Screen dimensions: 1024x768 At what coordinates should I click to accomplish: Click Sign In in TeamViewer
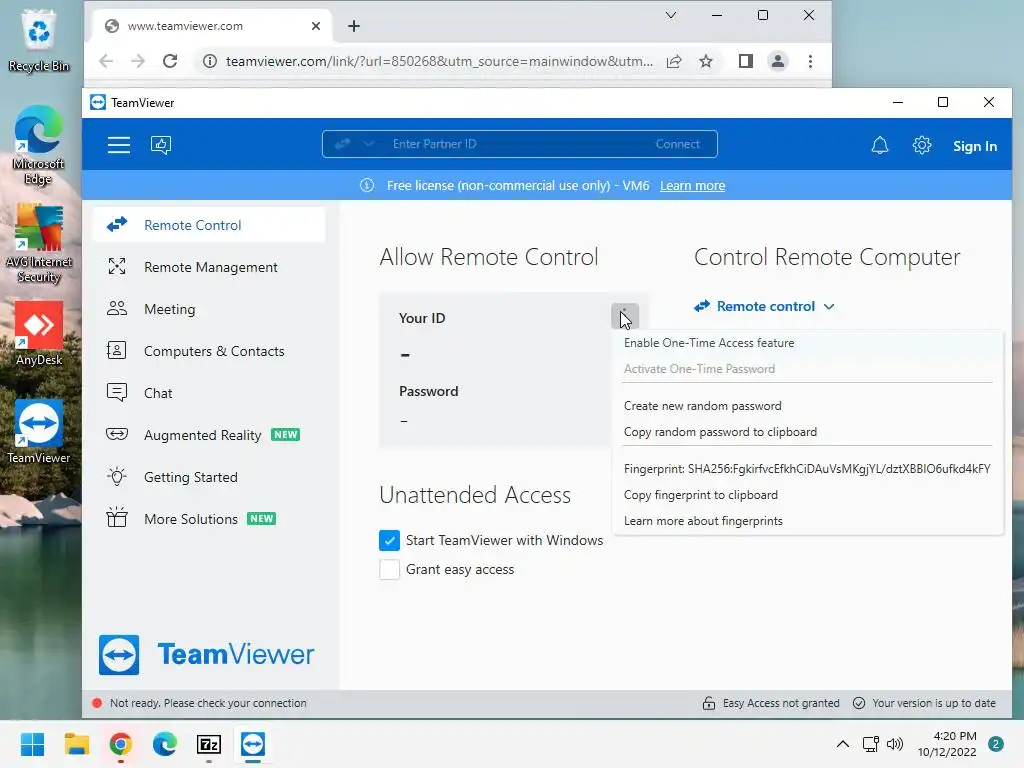[x=974, y=146]
